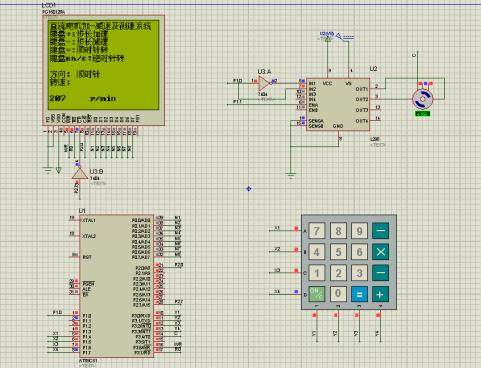Click the '207 r/min' reading on LCD
Screen dimensions: 481x369
[x=82, y=98]
